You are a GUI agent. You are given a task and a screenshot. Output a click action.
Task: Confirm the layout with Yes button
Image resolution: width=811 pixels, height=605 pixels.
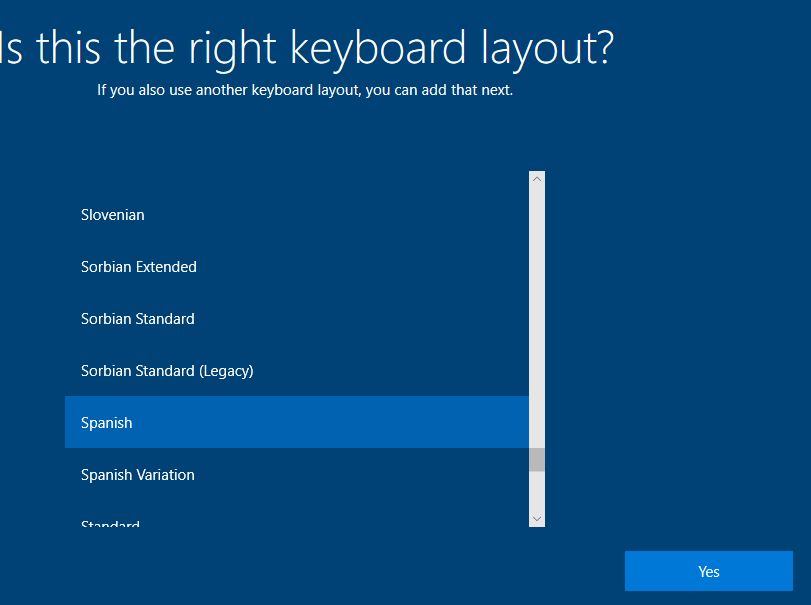click(x=709, y=572)
